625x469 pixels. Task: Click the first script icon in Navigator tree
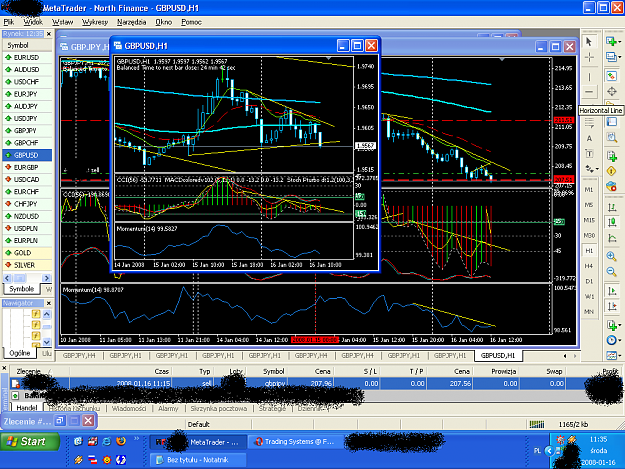tap(36, 314)
